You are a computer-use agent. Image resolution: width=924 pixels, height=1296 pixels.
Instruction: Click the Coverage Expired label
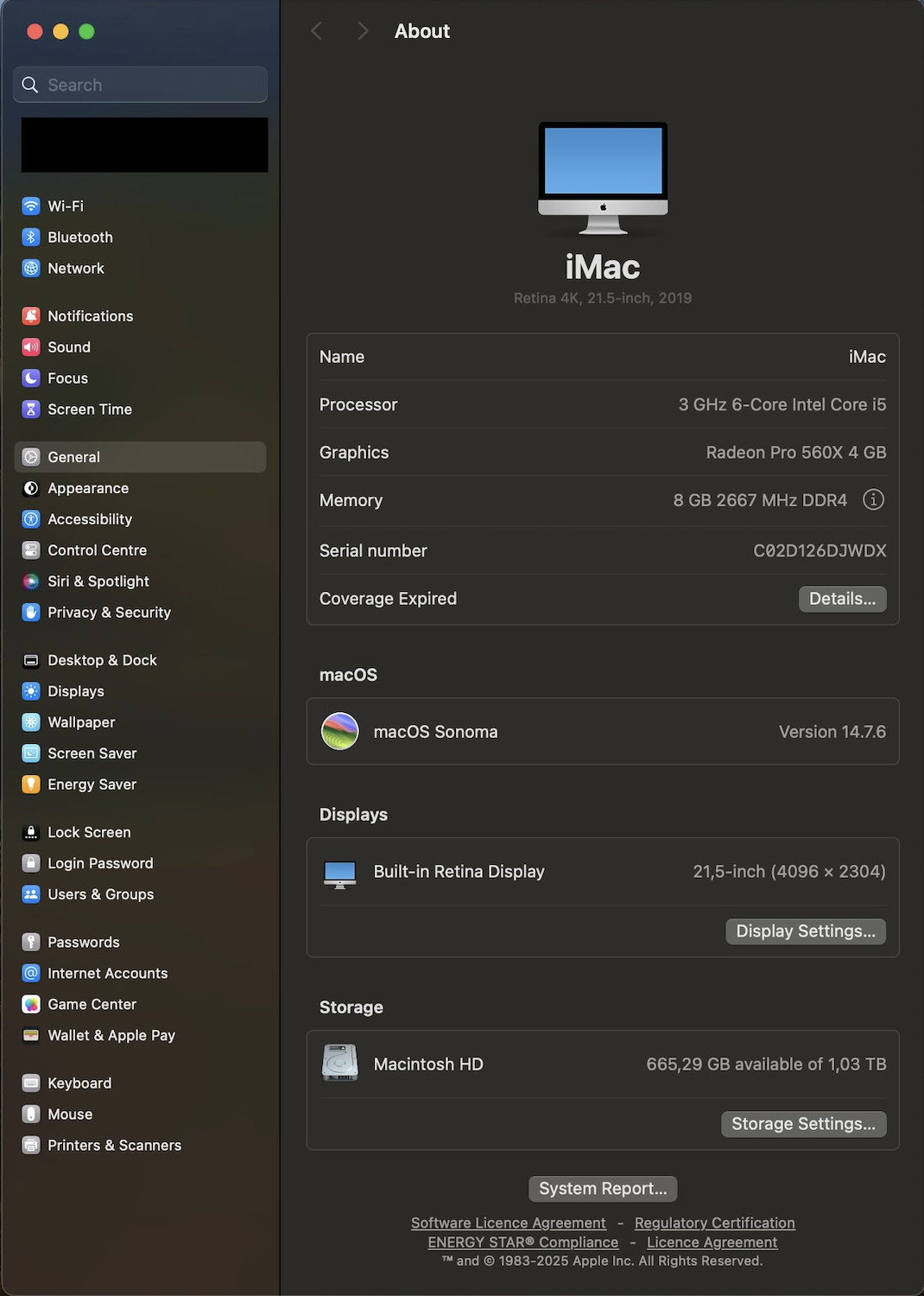coord(388,599)
